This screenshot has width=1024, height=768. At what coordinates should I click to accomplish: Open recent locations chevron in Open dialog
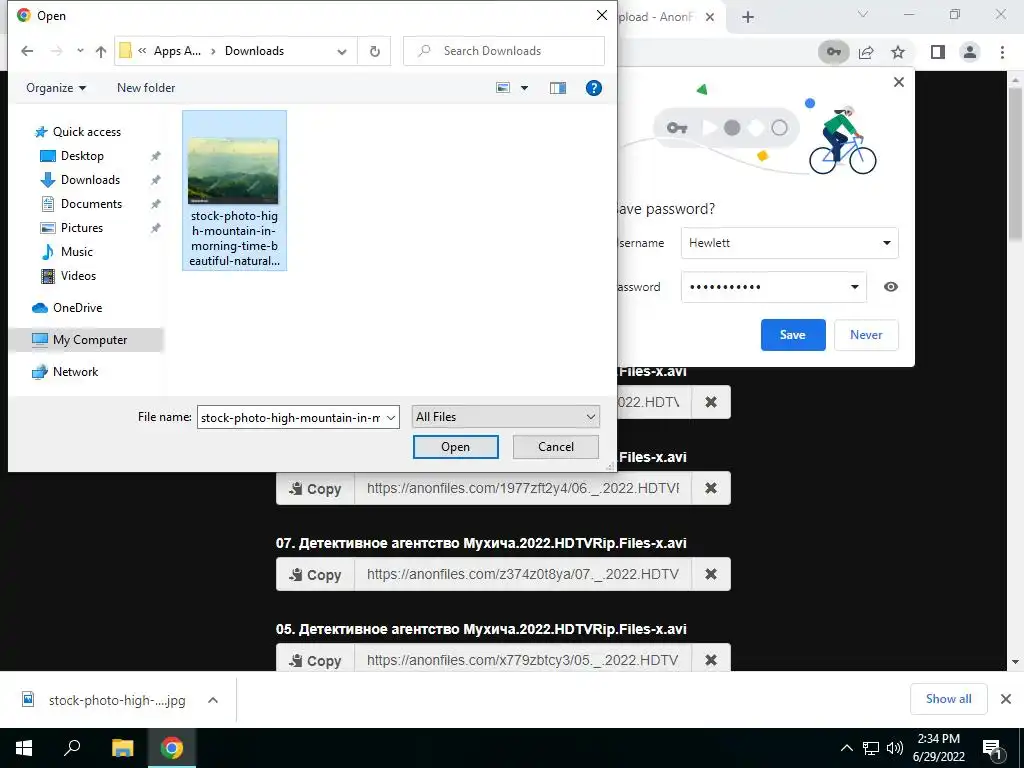(80, 51)
